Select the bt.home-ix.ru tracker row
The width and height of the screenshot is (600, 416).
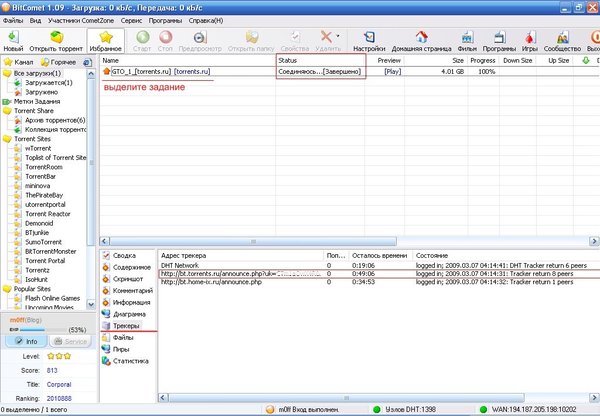click(x=379, y=282)
